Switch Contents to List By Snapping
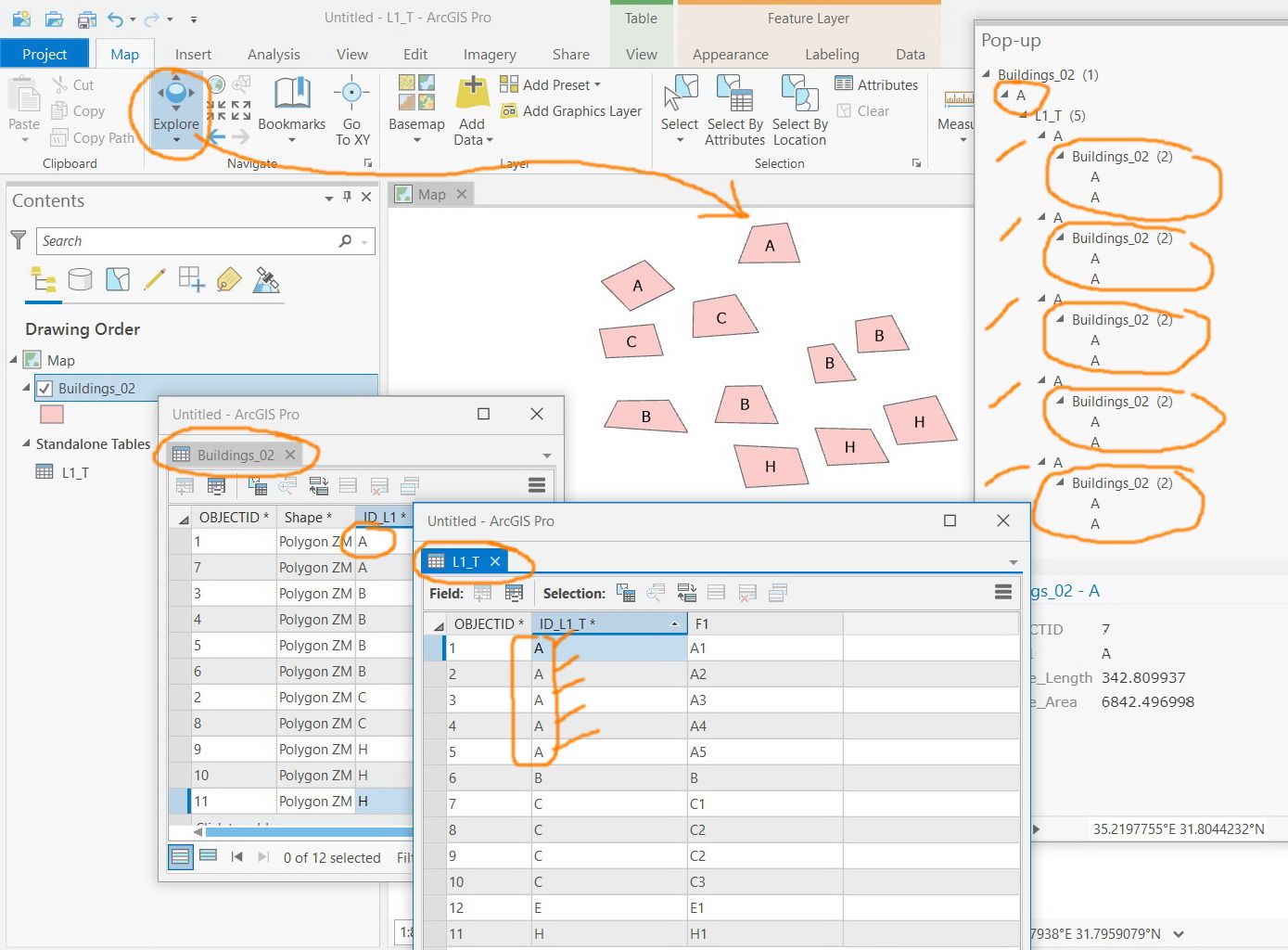The image size is (1288, 950). pyautogui.click(x=192, y=279)
